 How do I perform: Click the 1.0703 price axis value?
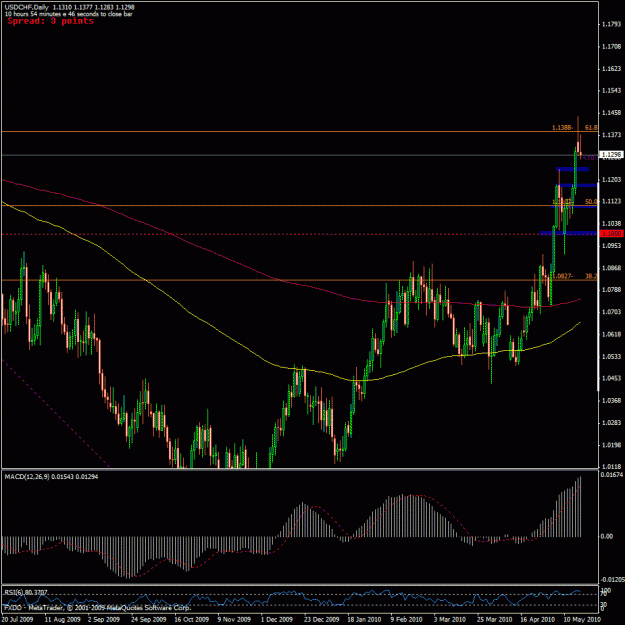coord(611,312)
